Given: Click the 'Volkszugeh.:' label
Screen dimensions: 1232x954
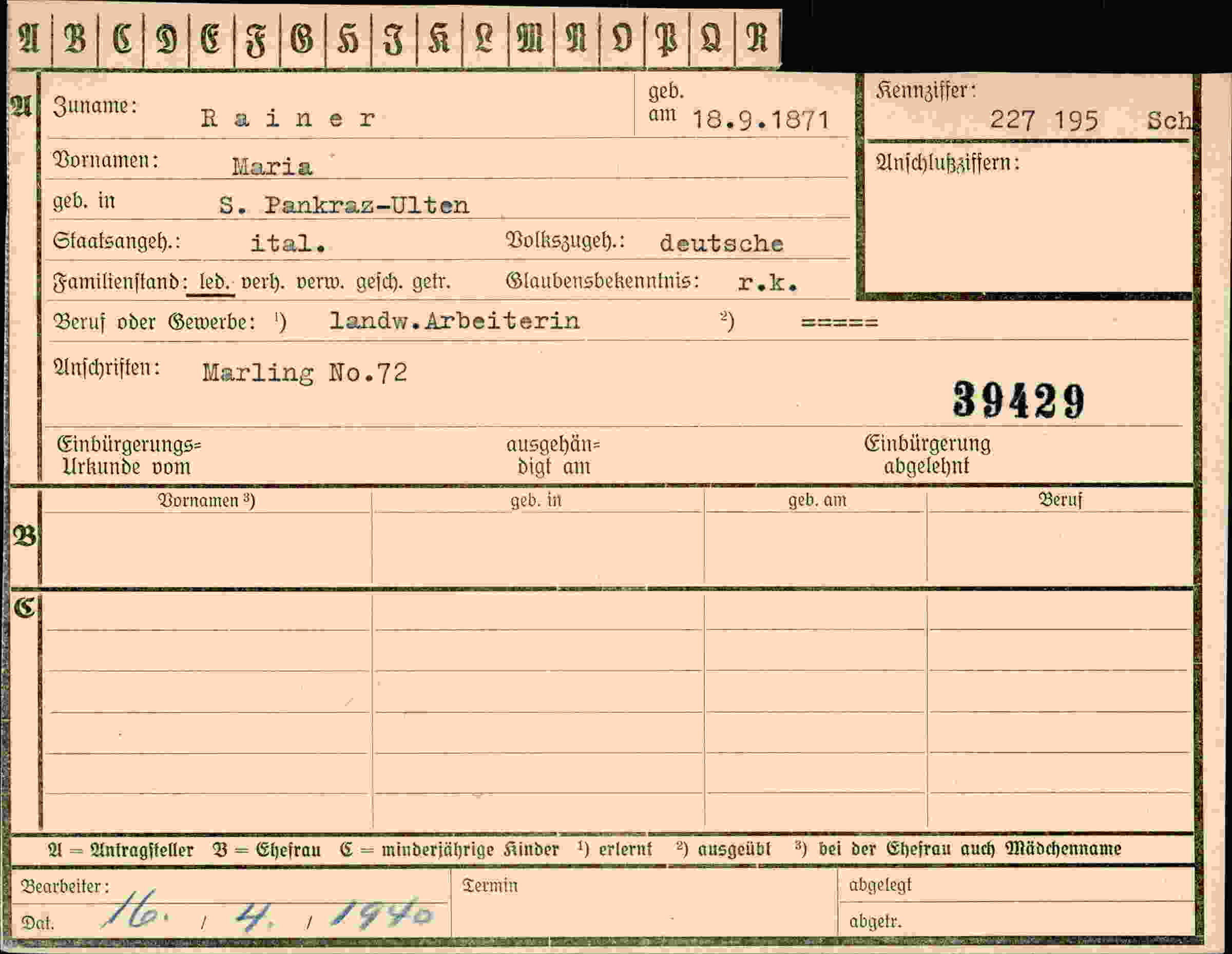Looking at the screenshot, I should [566, 241].
